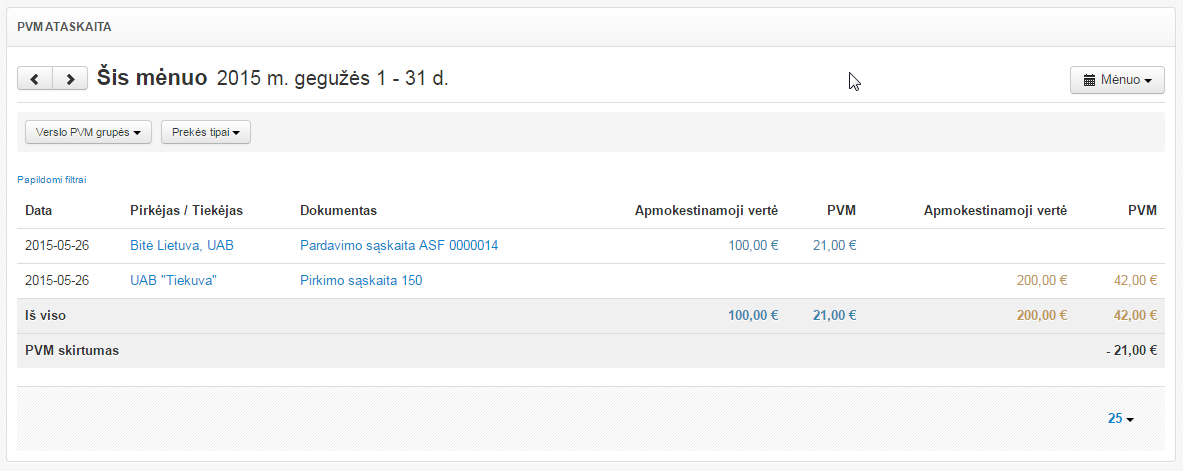Go to the next month arrow
Screen dimensions: 1183x471
click(x=69, y=79)
